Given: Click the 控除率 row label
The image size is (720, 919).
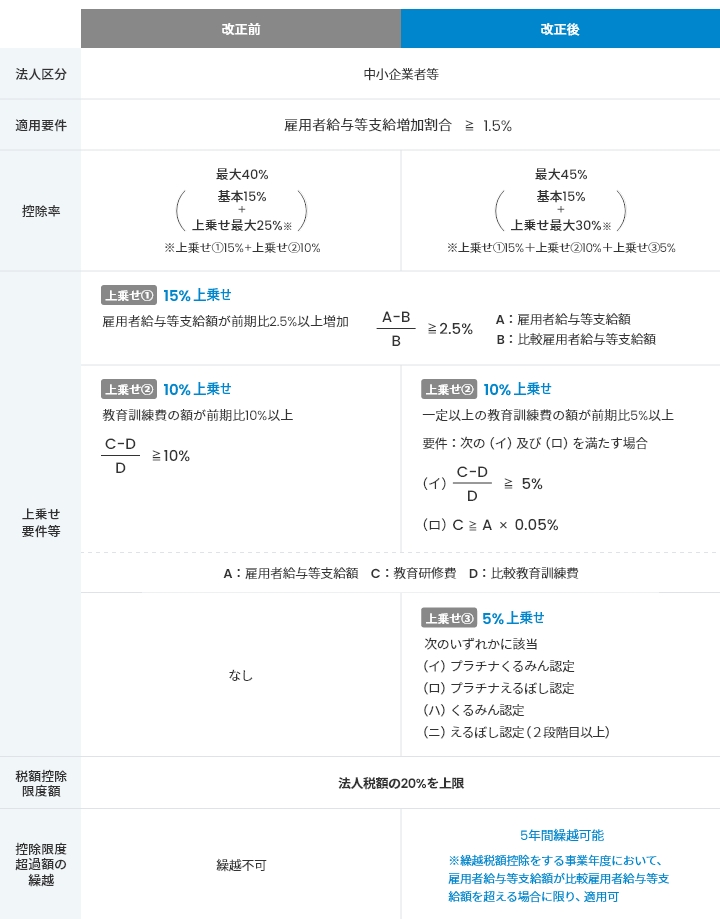Looking at the screenshot, I should click(40, 211).
